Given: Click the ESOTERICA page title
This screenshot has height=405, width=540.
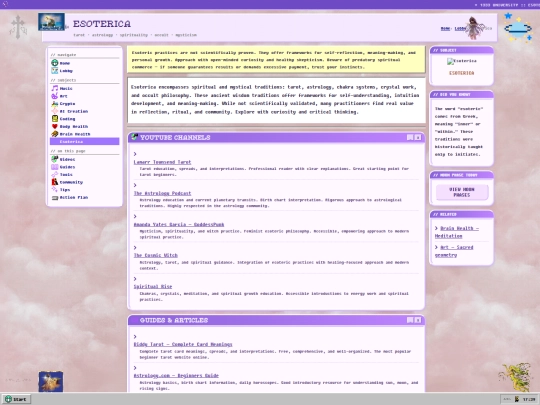Looking at the screenshot, I should pos(102,24).
